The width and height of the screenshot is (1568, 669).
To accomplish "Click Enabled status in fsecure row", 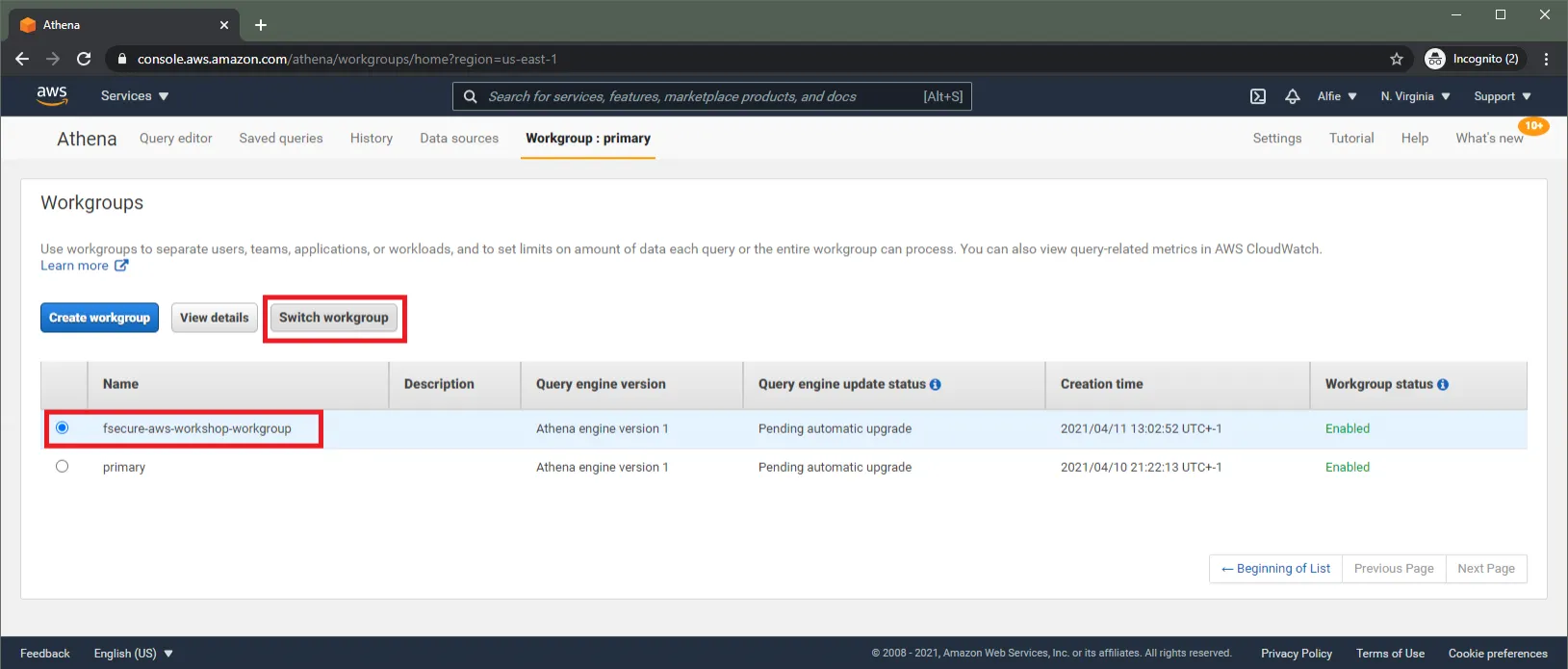I will tap(1348, 428).
